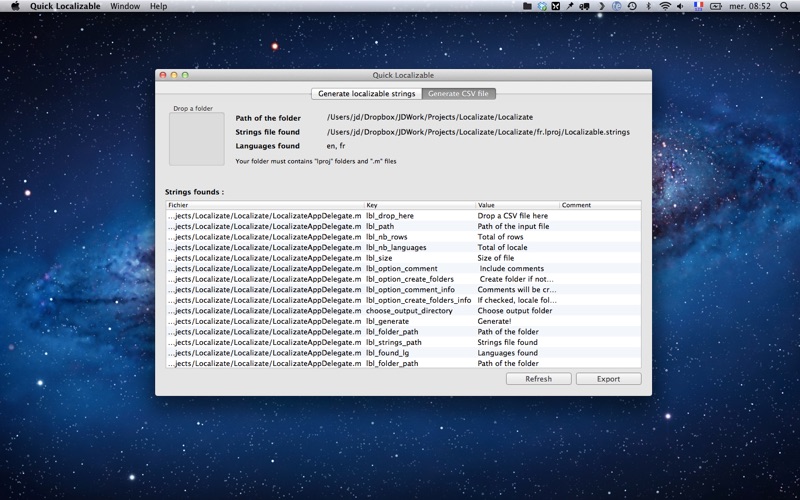Open the Help menu

pos(158,6)
